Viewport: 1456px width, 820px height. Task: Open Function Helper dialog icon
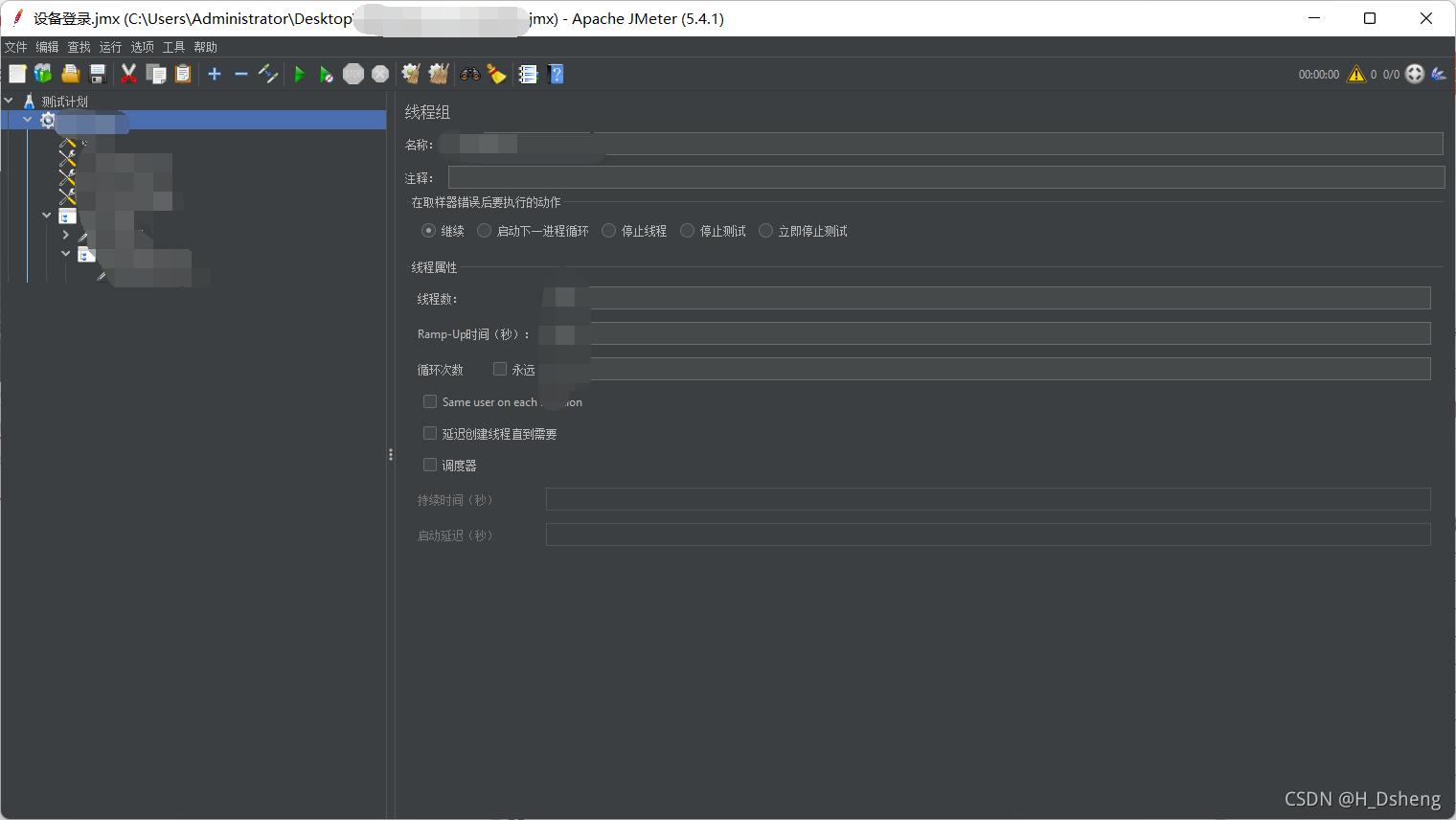pyautogui.click(x=528, y=74)
